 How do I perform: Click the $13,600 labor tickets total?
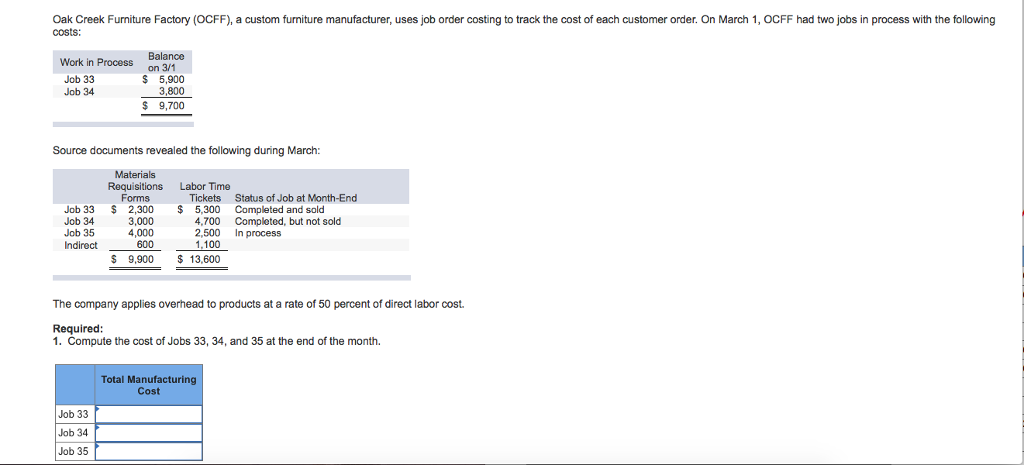tap(199, 259)
